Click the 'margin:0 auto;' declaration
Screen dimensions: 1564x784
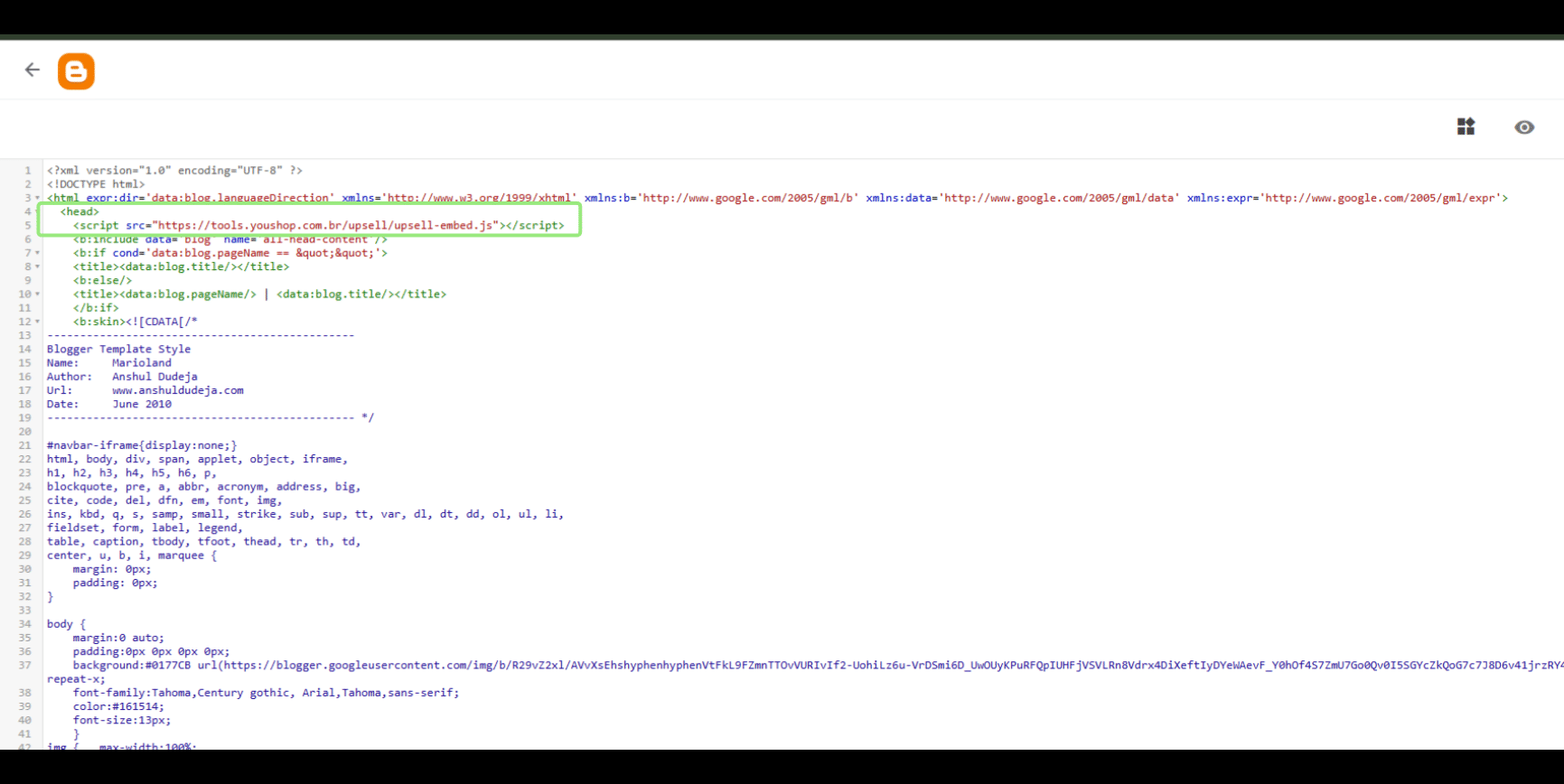click(x=118, y=638)
